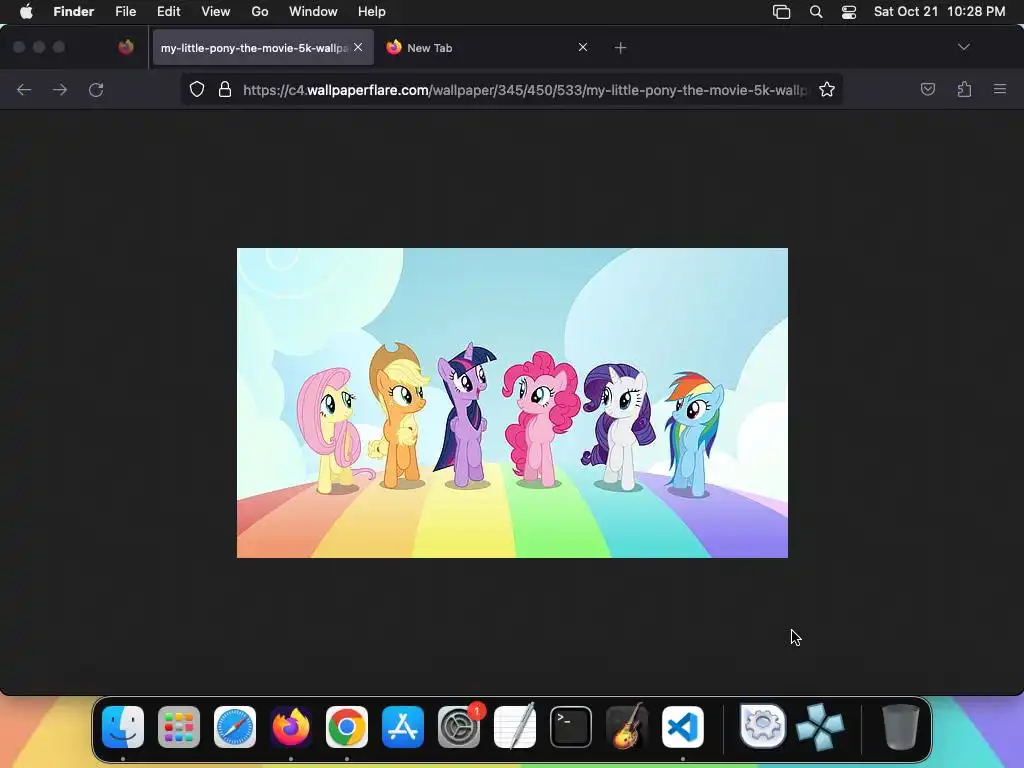Go back to the previous page

coord(24,89)
